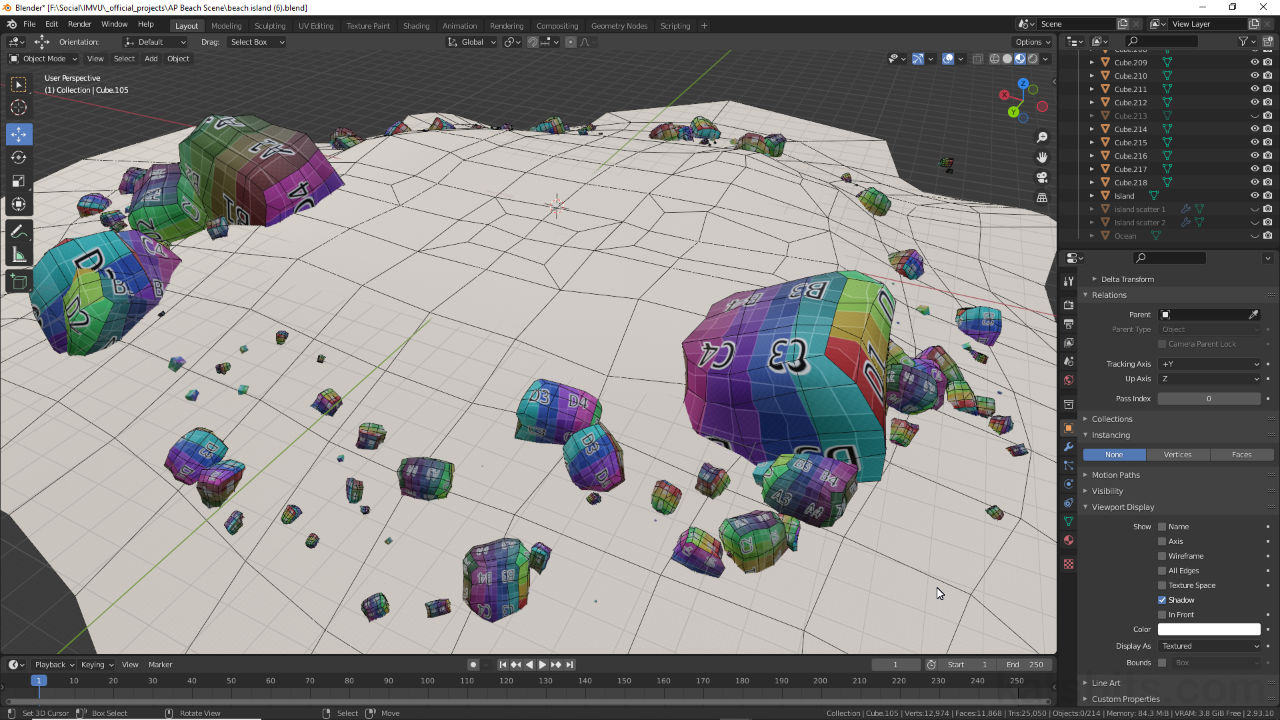Switch to the Sculpting workspace tab
1280x720 pixels.
click(x=269, y=25)
